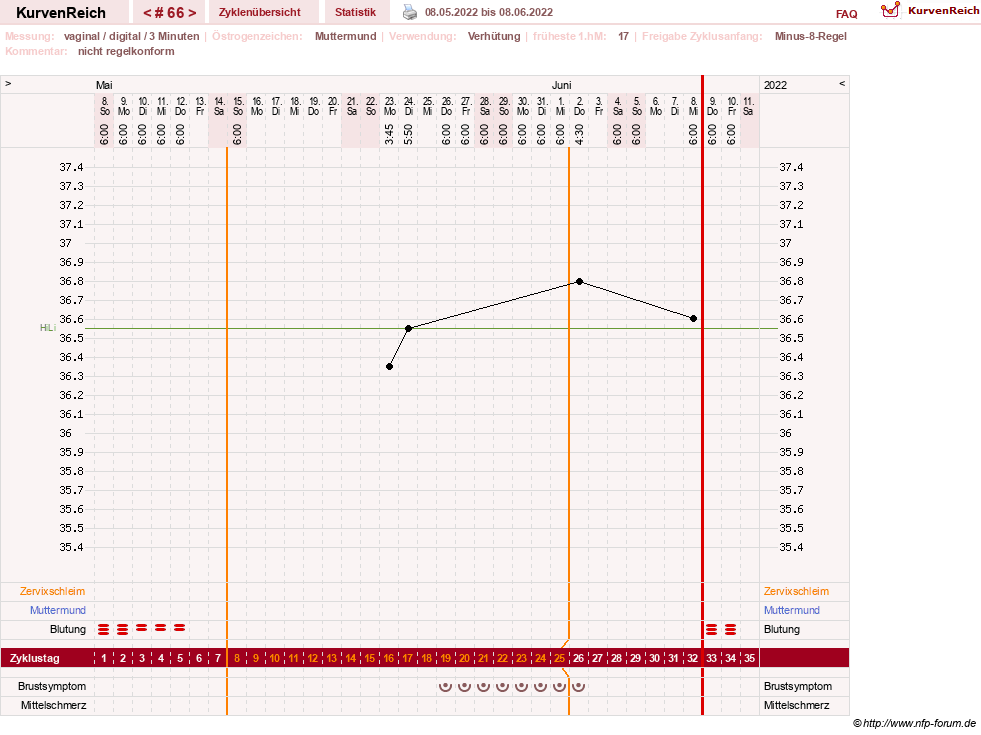981x735 pixels.
Task: Click the 5:50 measurement time on 24. Di
Action: (409, 134)
